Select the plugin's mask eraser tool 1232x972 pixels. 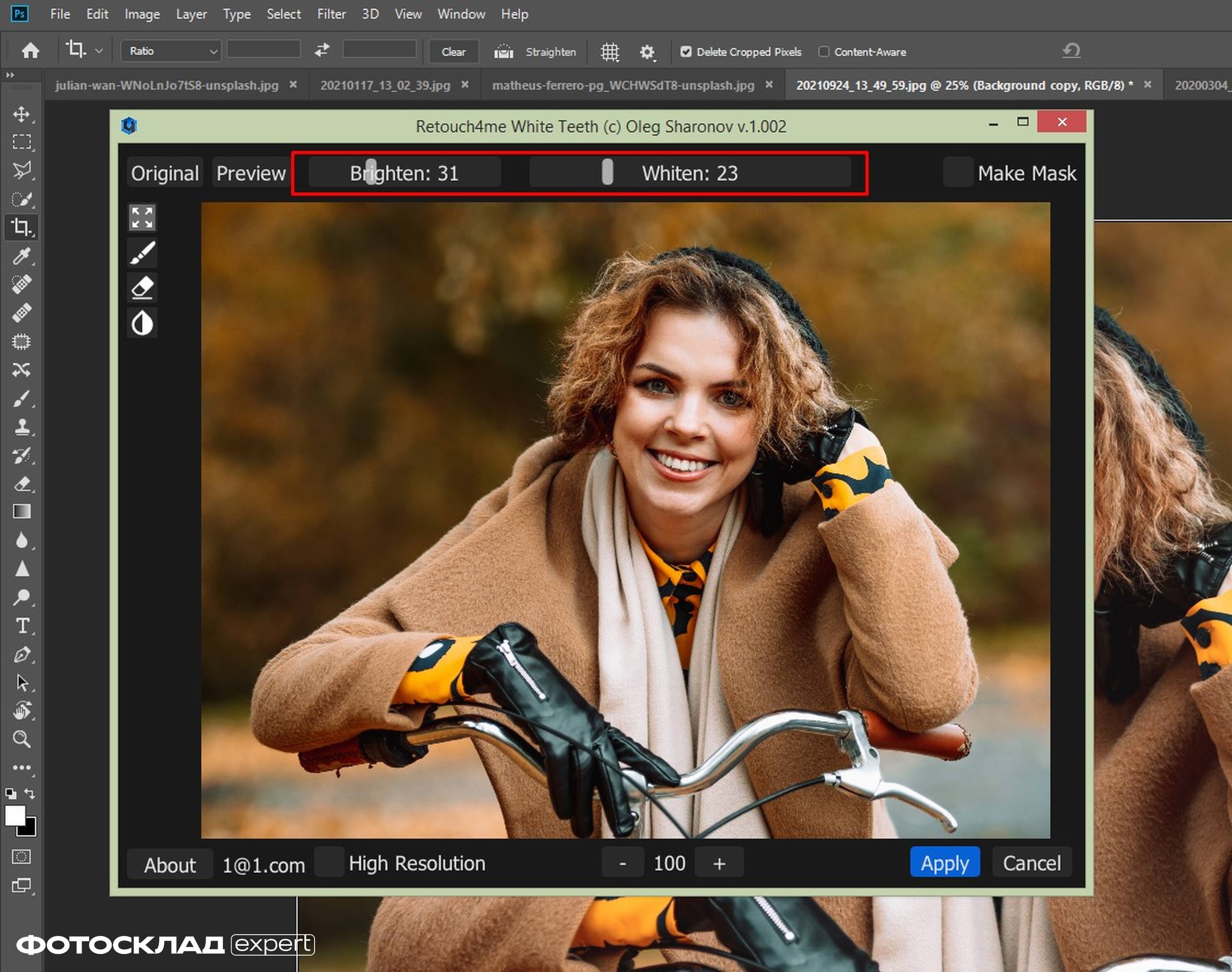coord(142,288)
